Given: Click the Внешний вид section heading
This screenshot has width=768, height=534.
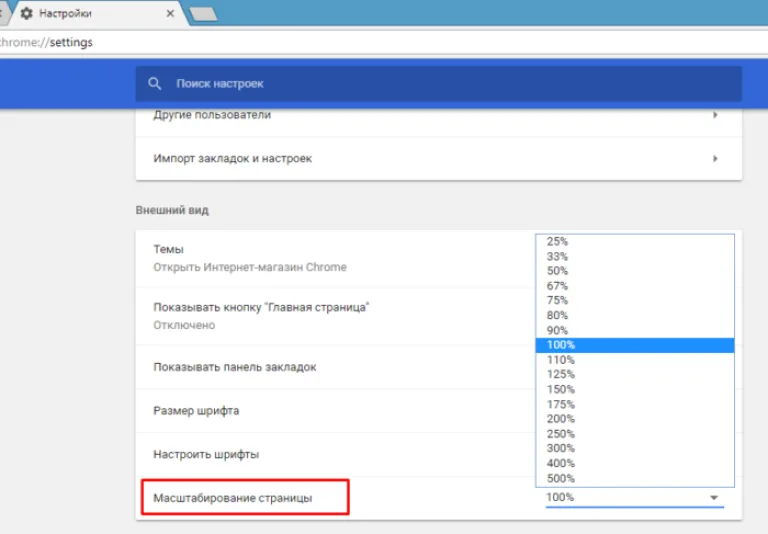Looking at the screenshot, I should pyautogui.click(x=172, y=210).
